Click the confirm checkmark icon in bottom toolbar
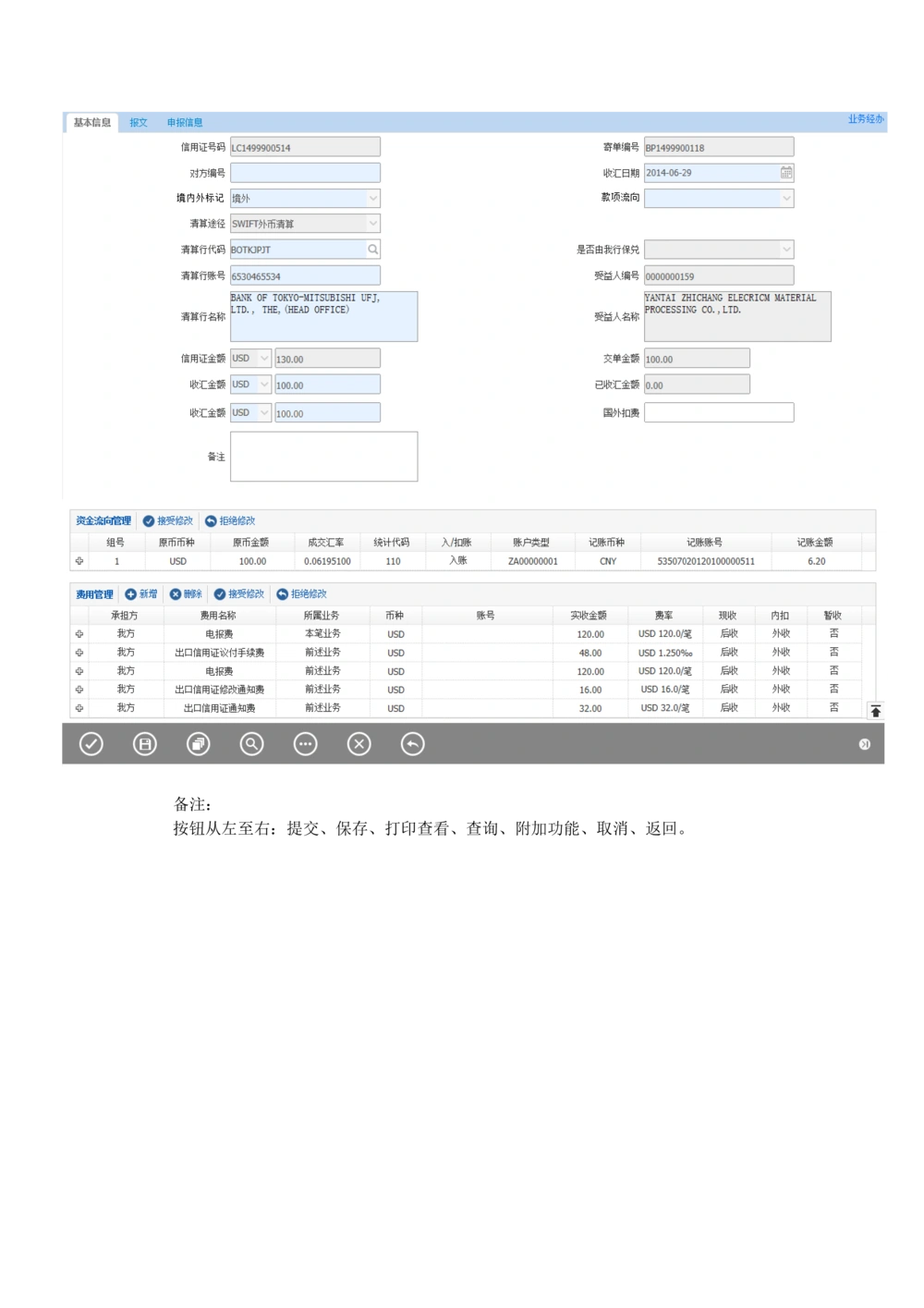Screen dimensions: 924x1308 pyautogui.click(x=91, y=743)
